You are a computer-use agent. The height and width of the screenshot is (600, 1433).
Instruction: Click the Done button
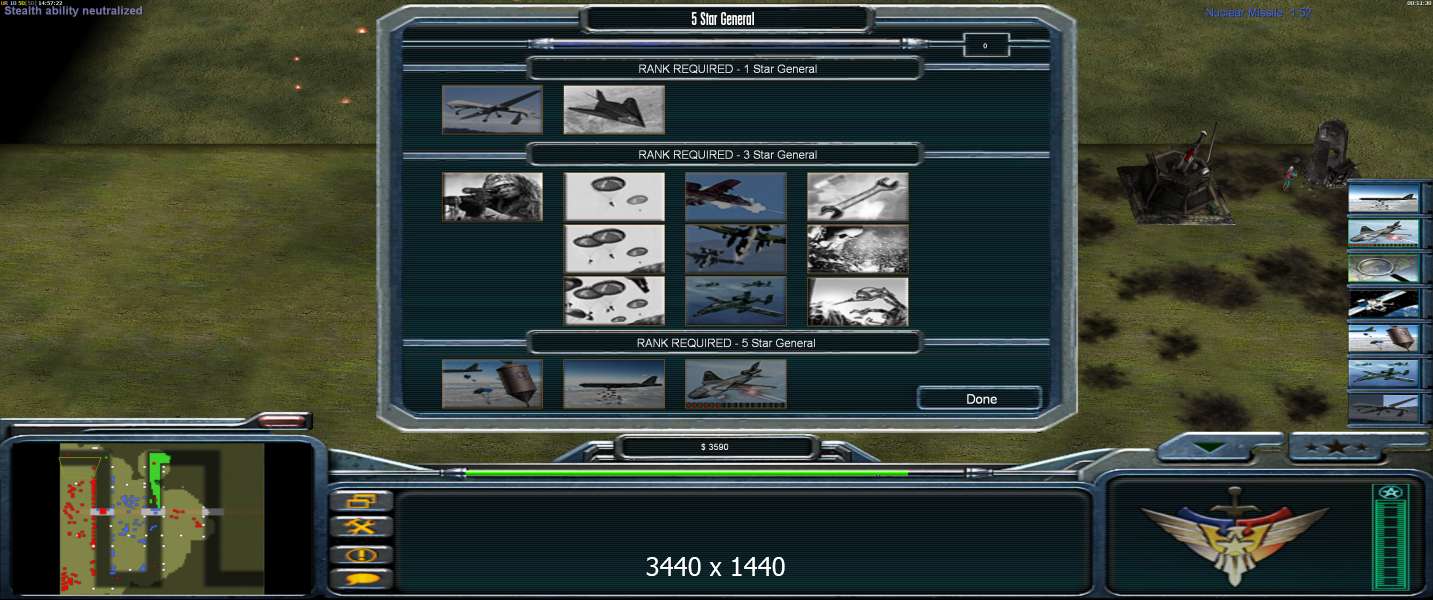980,399
